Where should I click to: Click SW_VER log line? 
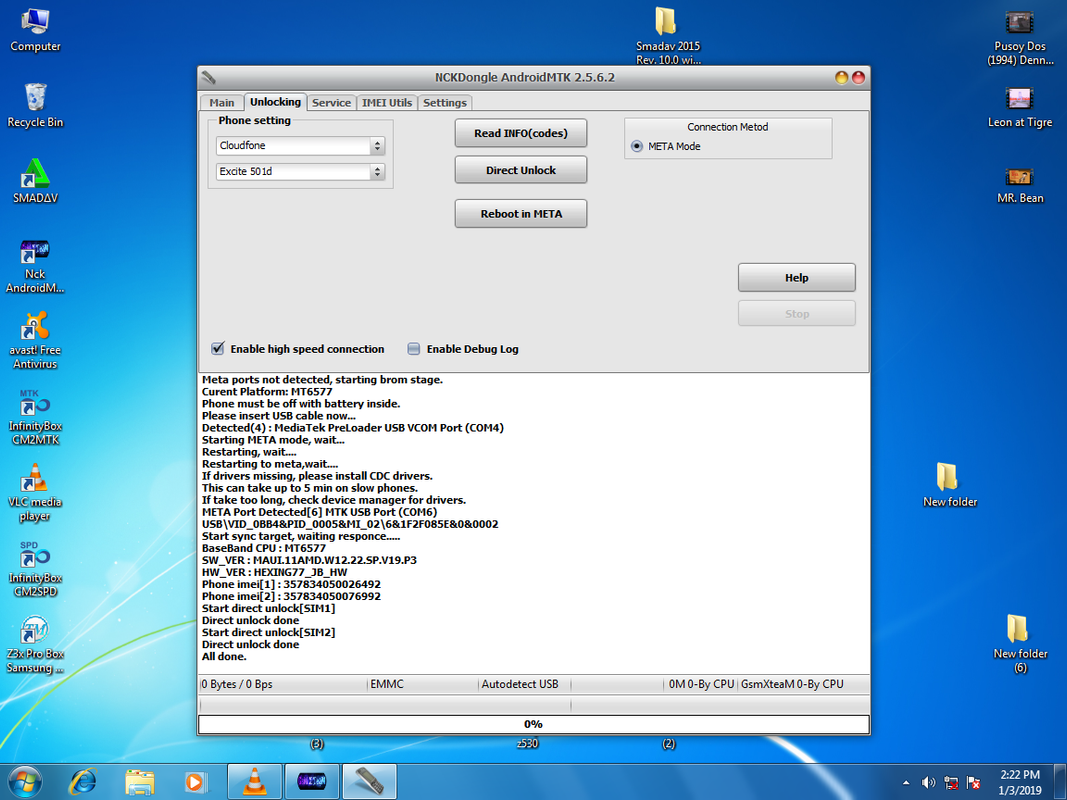[309, 561]
